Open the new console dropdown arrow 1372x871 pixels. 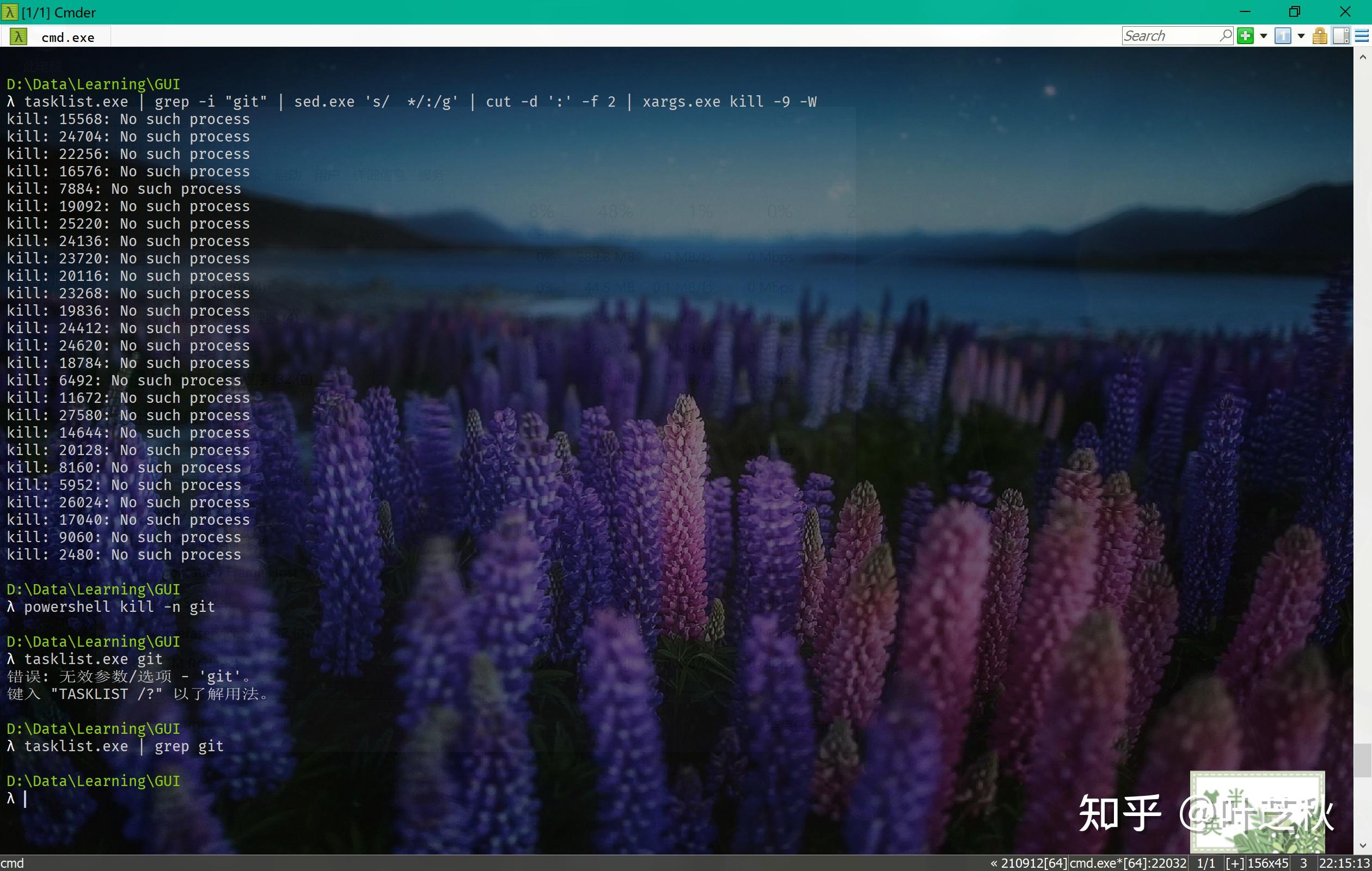coord(1263,36)
